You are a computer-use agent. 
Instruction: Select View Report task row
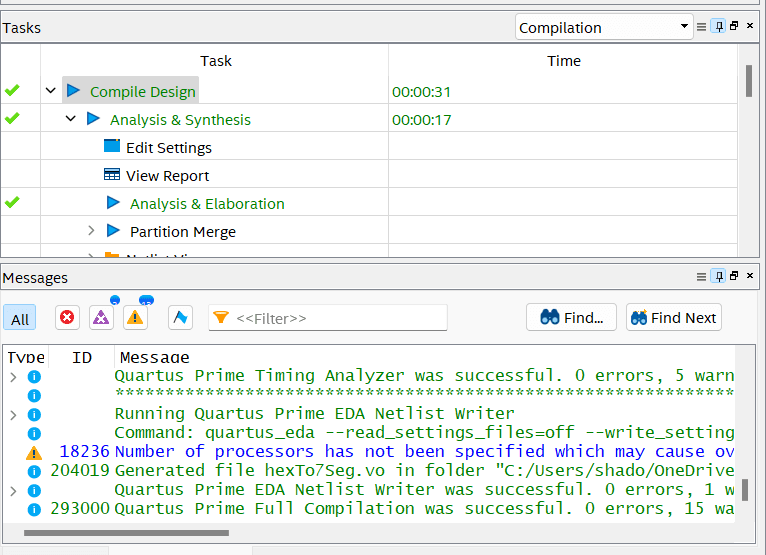(x=167, y=175)
